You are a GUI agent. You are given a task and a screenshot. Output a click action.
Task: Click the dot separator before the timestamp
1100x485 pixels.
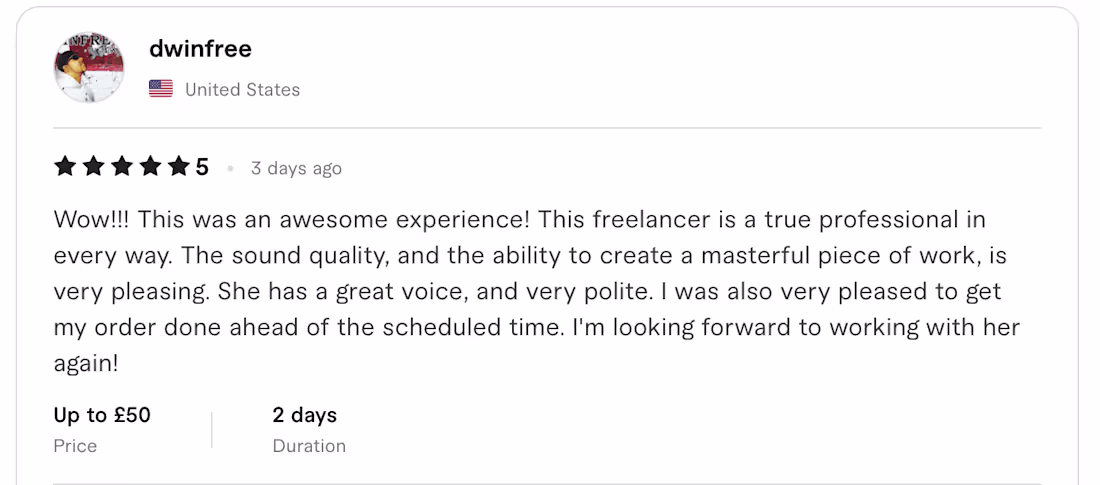(230, 169)
